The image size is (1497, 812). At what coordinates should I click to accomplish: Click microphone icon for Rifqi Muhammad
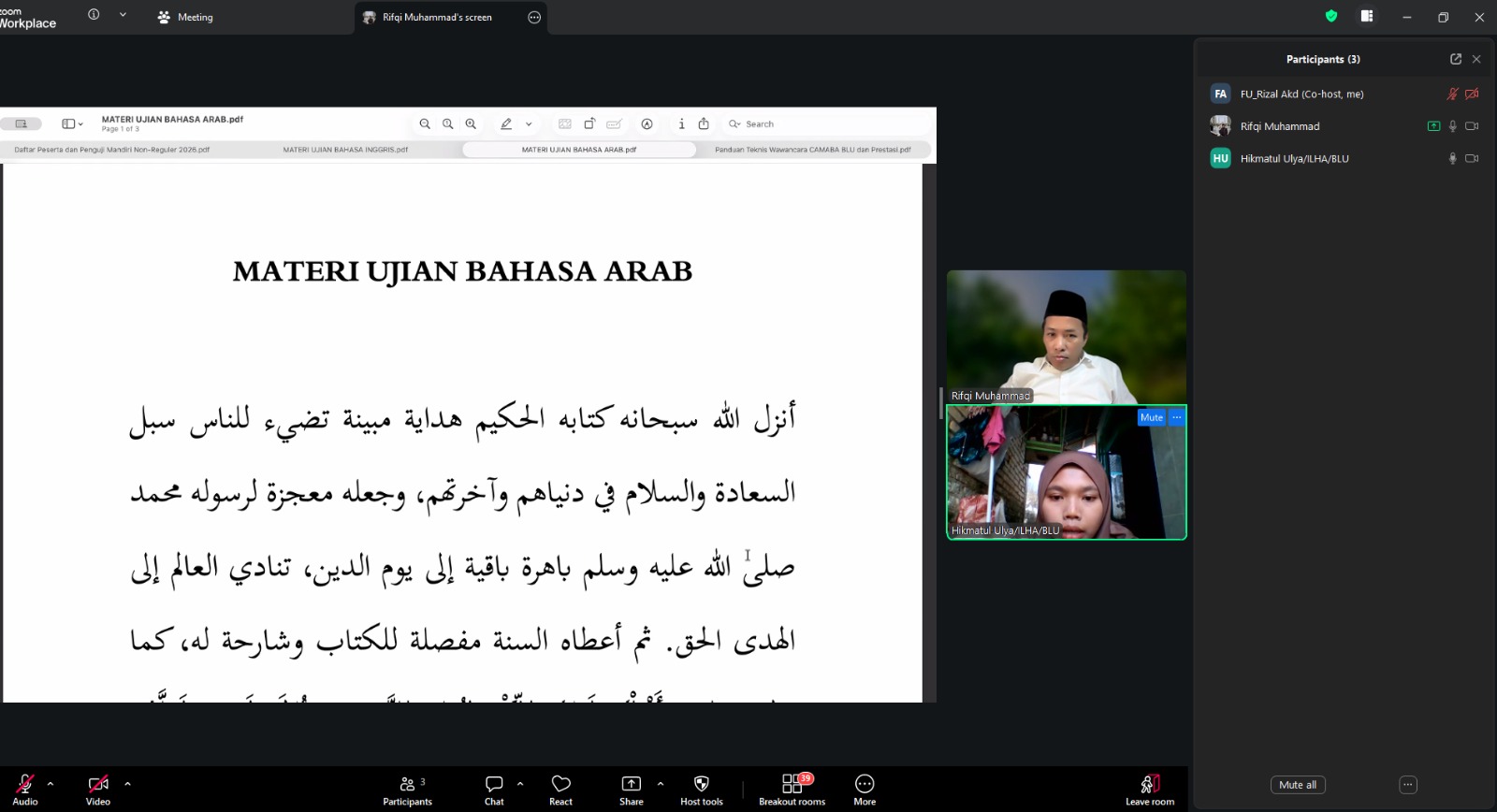pyautogui.click(x=1453, y=126)
